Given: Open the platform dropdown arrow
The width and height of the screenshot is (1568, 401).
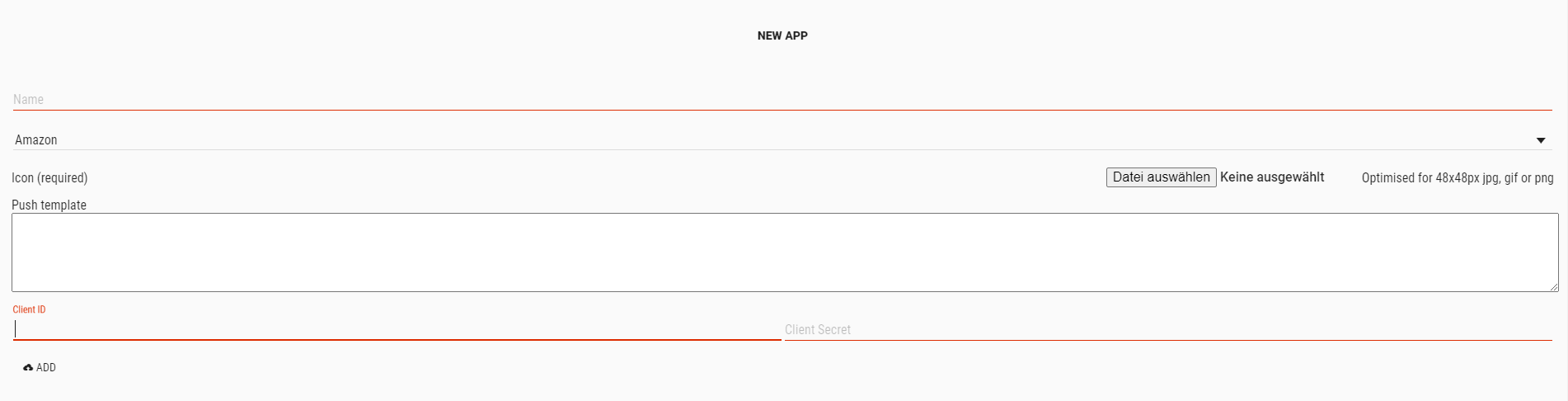Looking at the screenshot, I should tap(1541, 140).
